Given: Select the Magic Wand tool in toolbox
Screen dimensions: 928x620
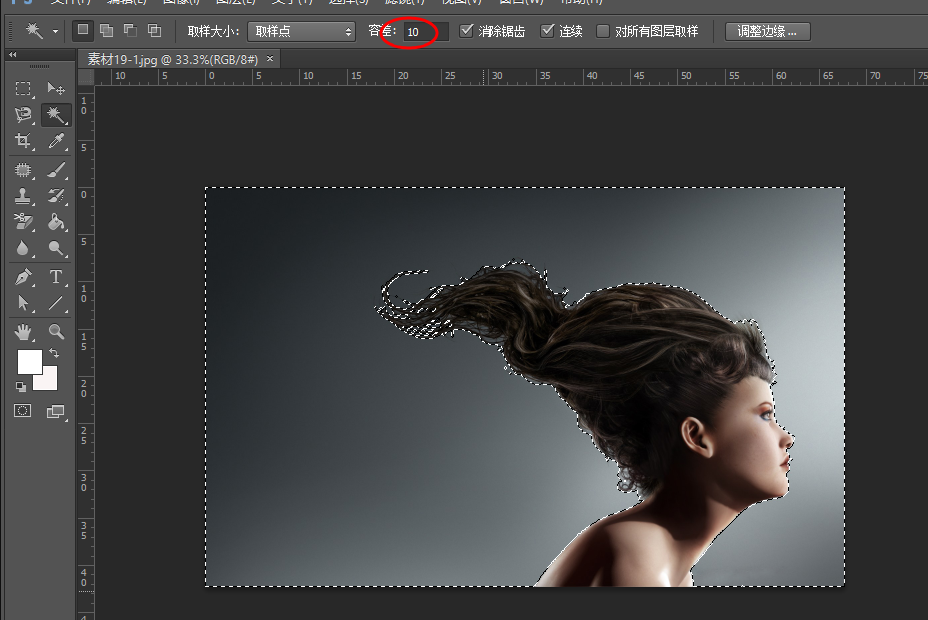Looking at the screenshot, I should pyautogui.click(x=56, y=115).
